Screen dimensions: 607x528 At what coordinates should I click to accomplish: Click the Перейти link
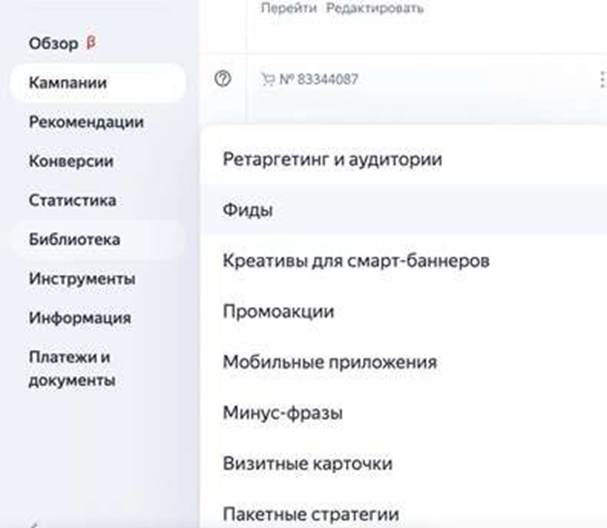[288, 8]
